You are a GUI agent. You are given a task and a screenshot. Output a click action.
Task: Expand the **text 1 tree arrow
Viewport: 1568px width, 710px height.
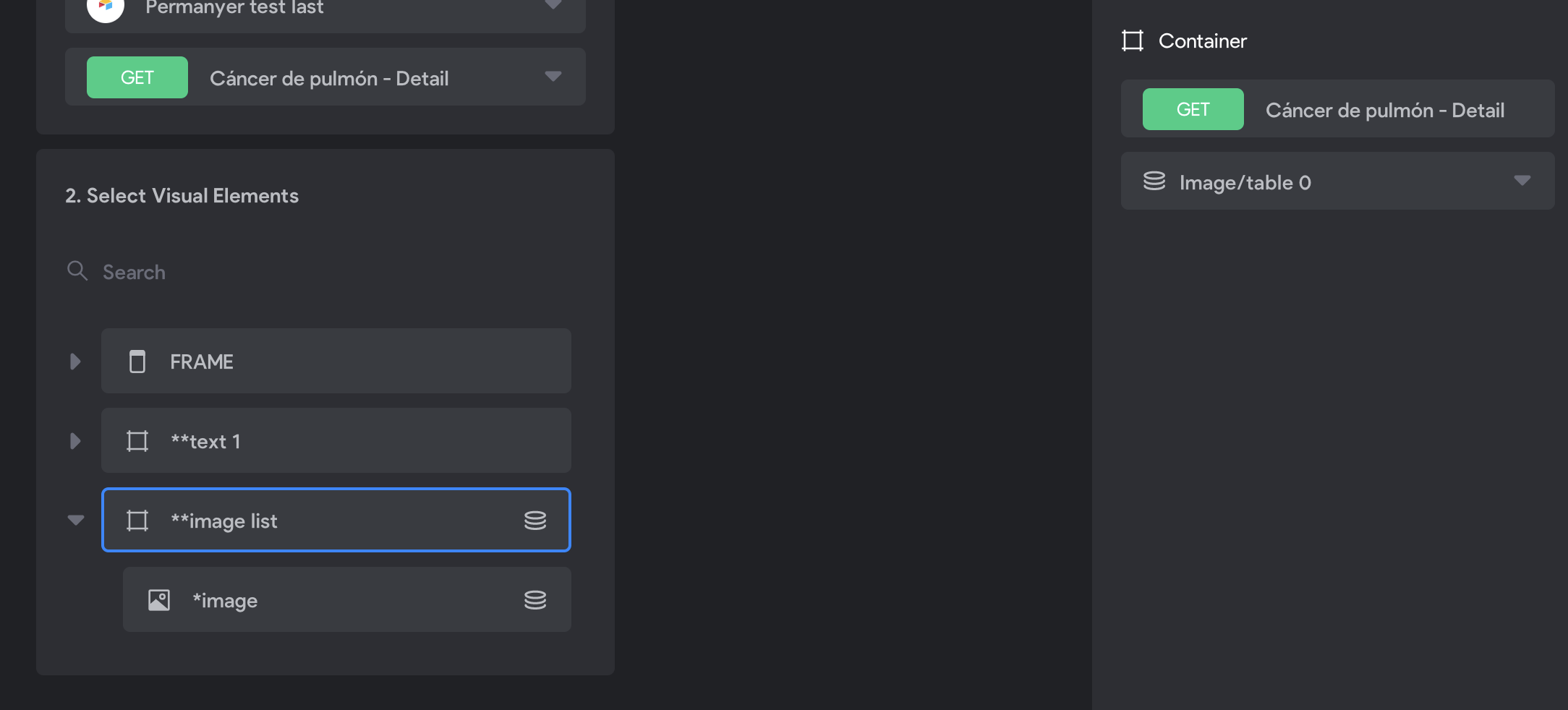click(74, 441)
